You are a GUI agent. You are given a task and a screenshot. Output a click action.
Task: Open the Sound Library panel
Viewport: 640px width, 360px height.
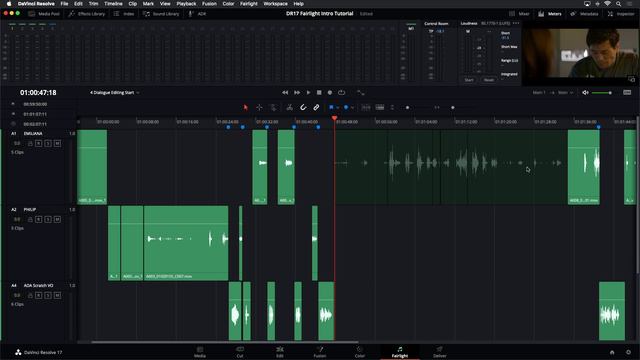[x=161, y=13]
